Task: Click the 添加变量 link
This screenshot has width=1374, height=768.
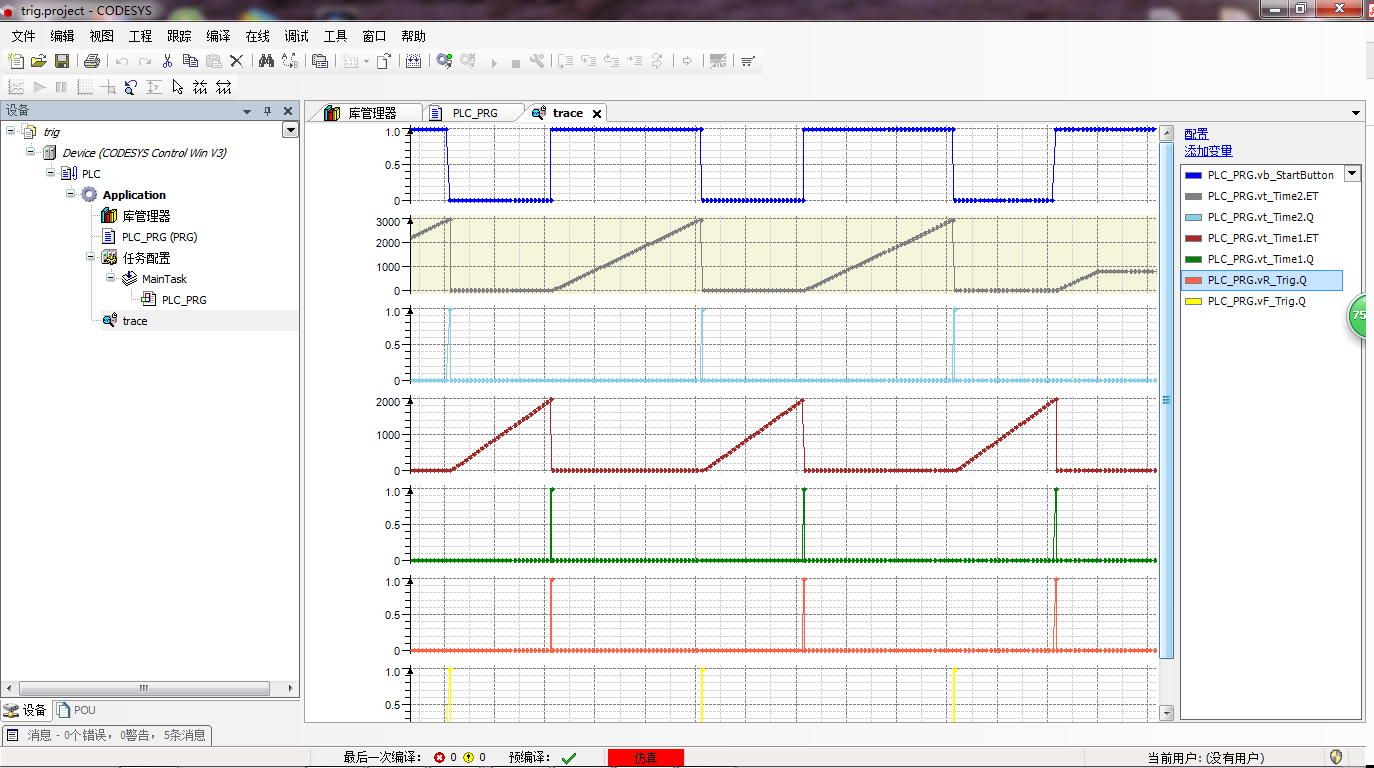Action: tap(1208, 151)
